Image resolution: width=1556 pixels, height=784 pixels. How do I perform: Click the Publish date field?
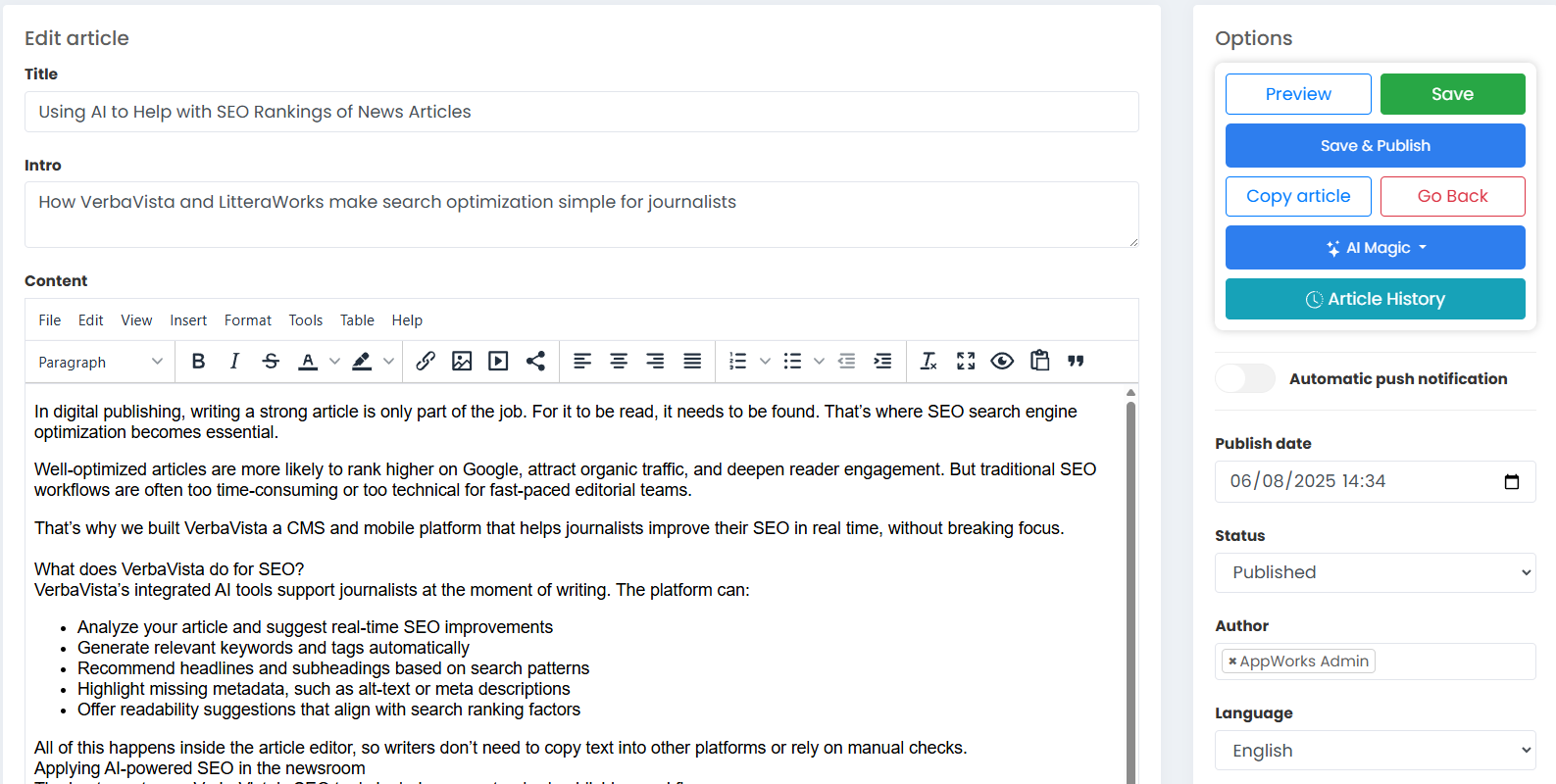[x=1375, y=481]
